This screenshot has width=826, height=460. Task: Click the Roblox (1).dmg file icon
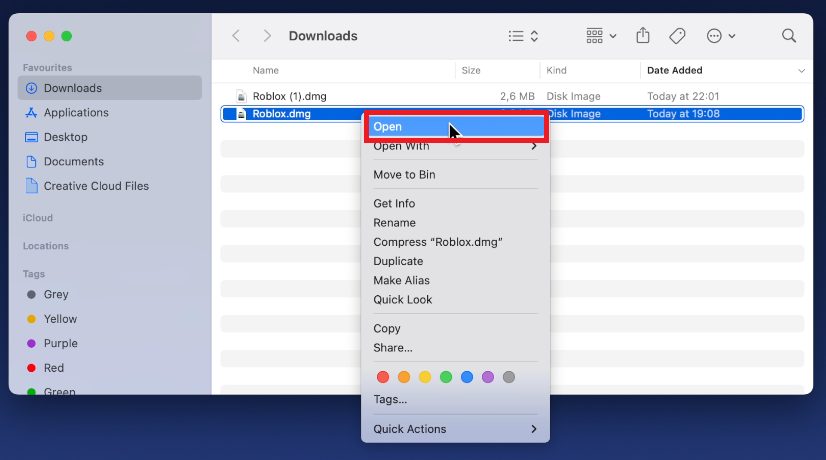(241, 96)
